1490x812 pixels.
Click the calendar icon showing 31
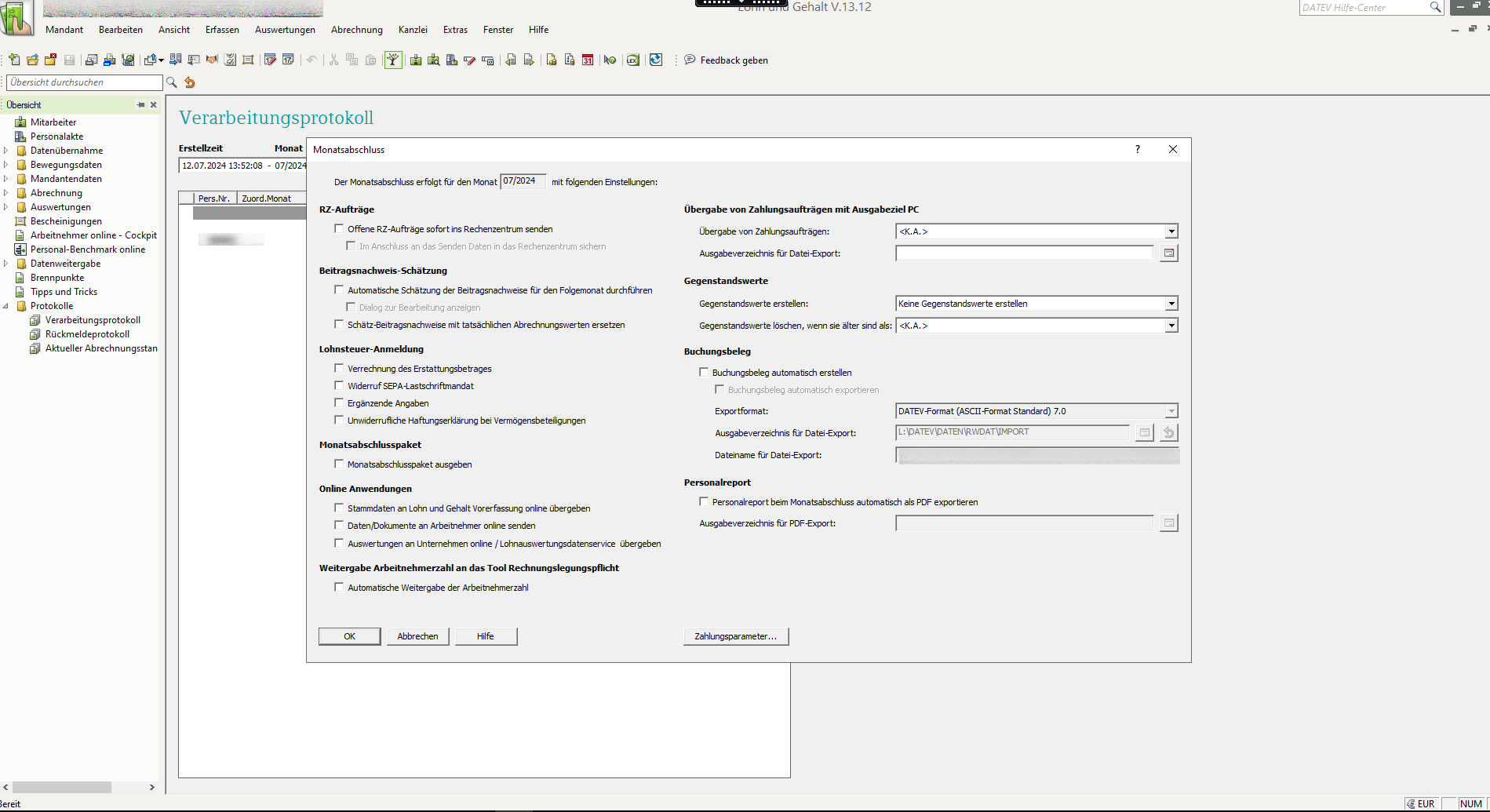[588, 60]
